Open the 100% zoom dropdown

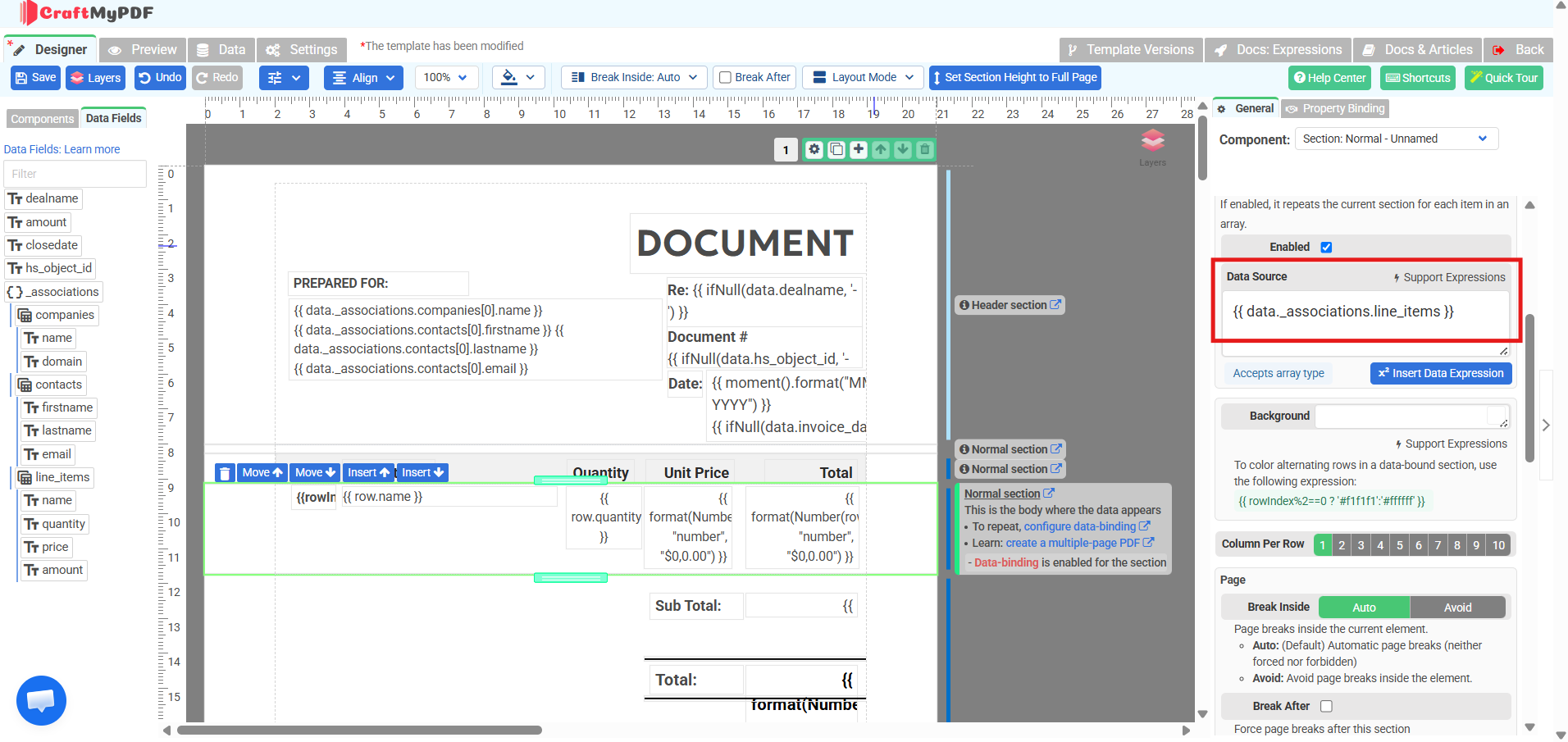446,77
